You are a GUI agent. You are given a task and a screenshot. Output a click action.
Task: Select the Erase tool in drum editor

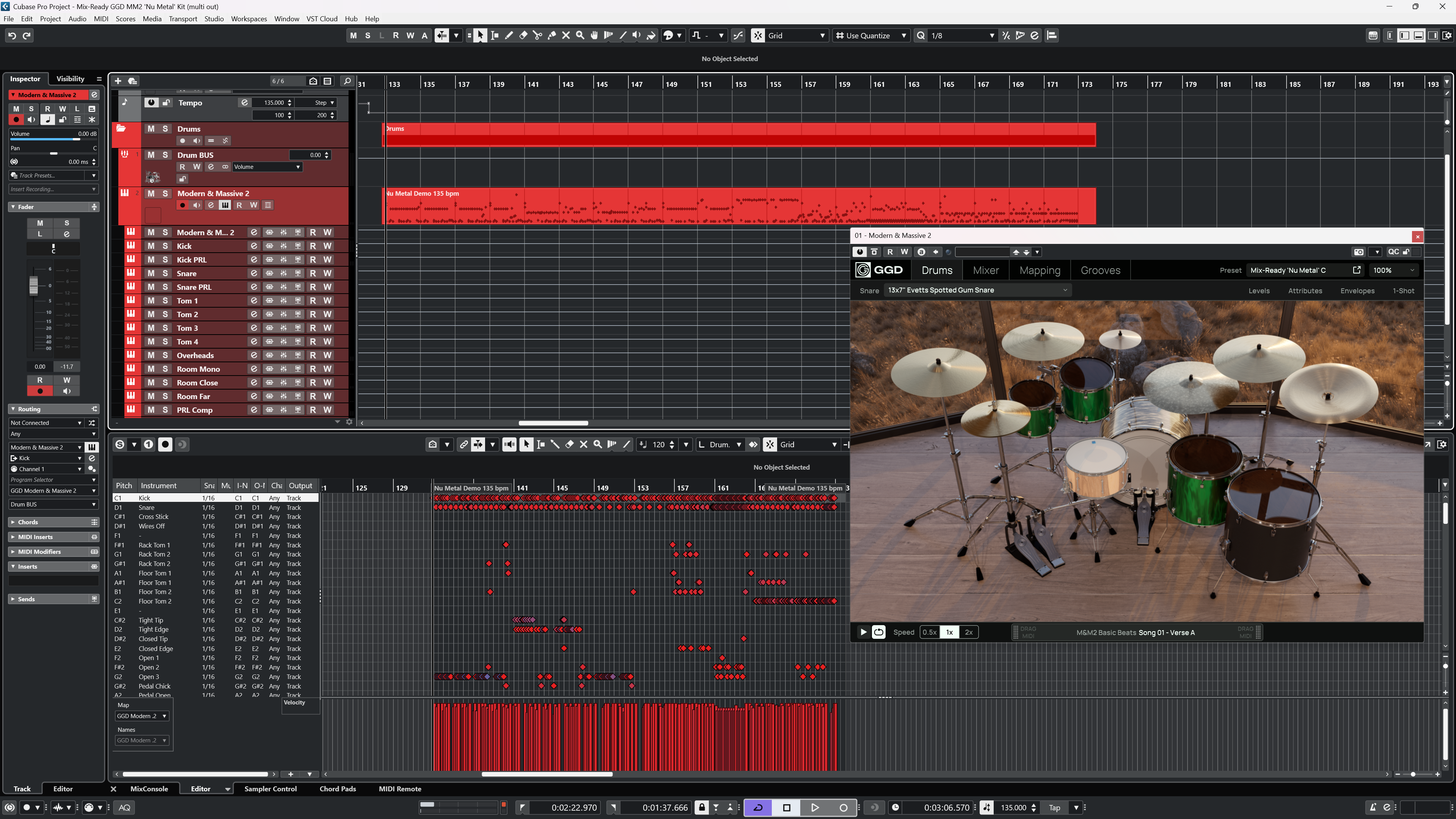point(569,444)
